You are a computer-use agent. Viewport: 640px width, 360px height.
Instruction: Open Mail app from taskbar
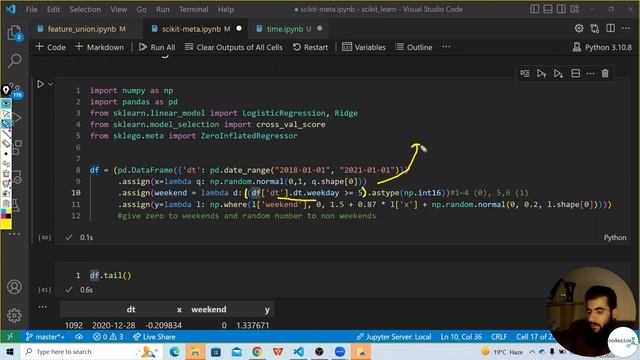236,351
